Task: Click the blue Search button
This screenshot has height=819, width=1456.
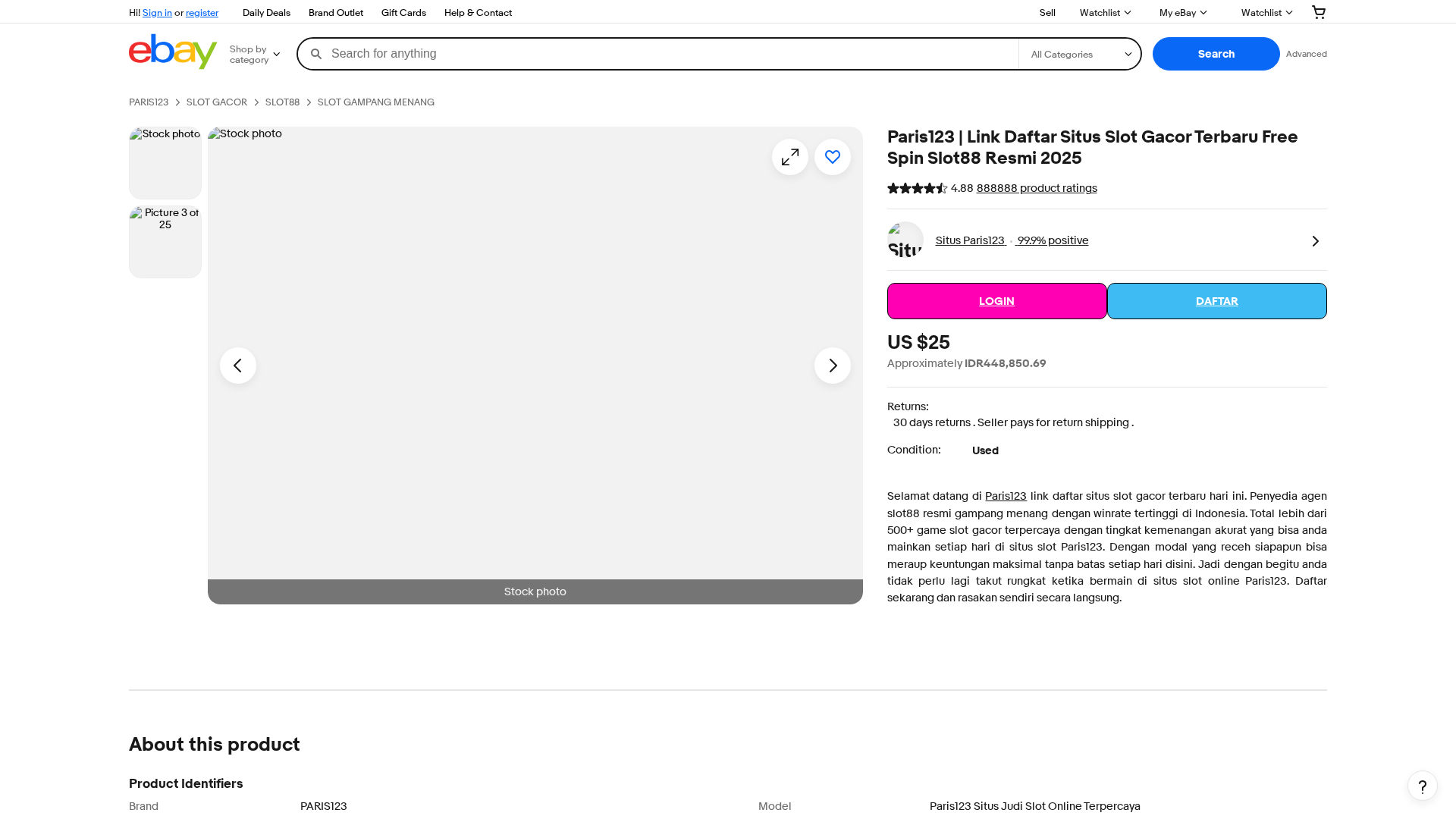Action: pos(1216,54)
